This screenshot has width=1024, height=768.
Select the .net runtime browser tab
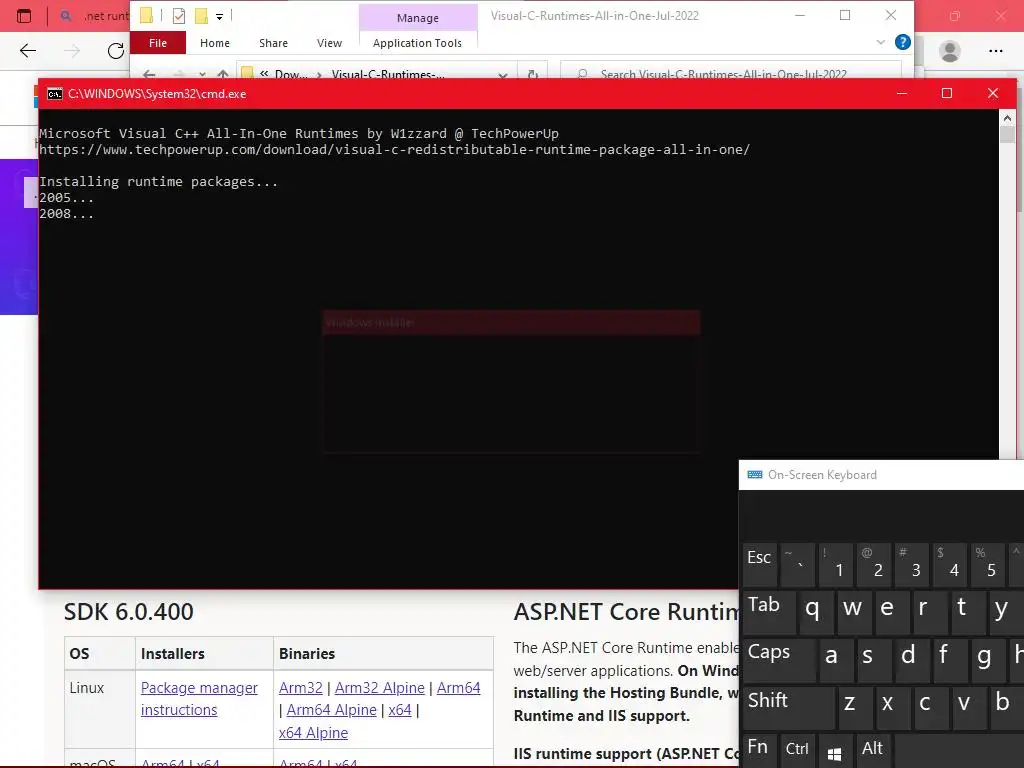95,16
